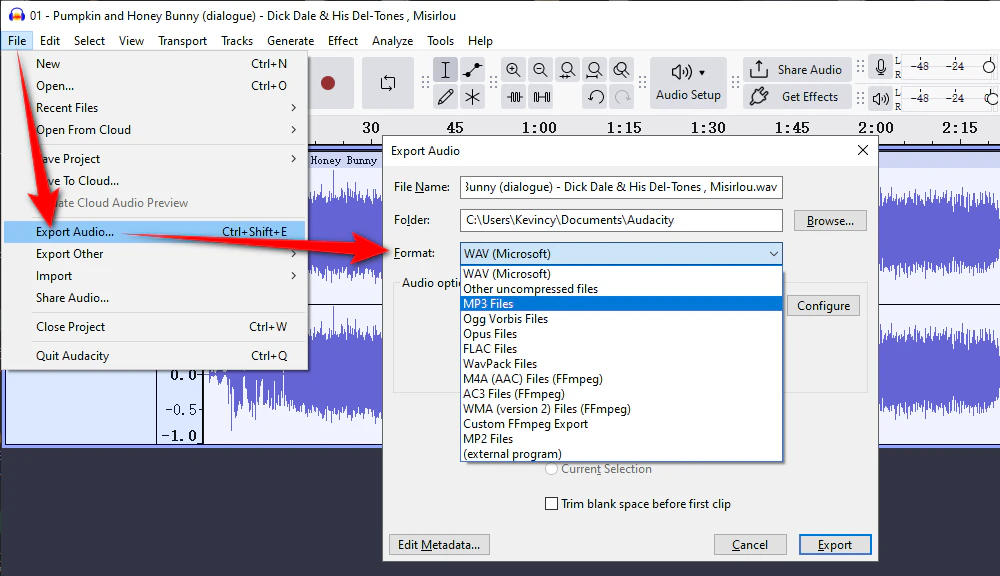
Task: Click Silence audio selection icon
Action: (x=541, y=97)
